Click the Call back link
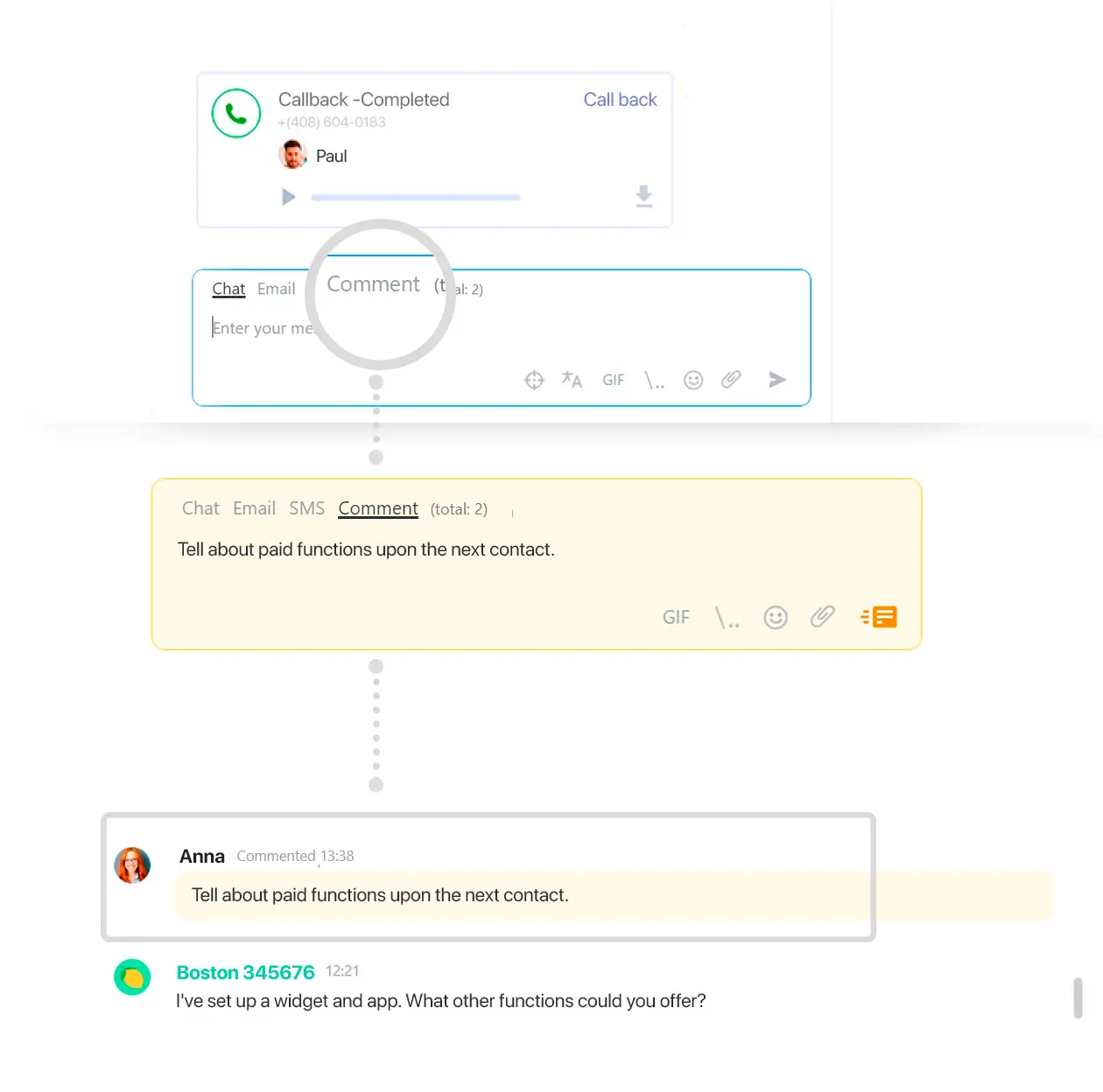Screen dimensions: 1103x1092 tap(620, 100)
